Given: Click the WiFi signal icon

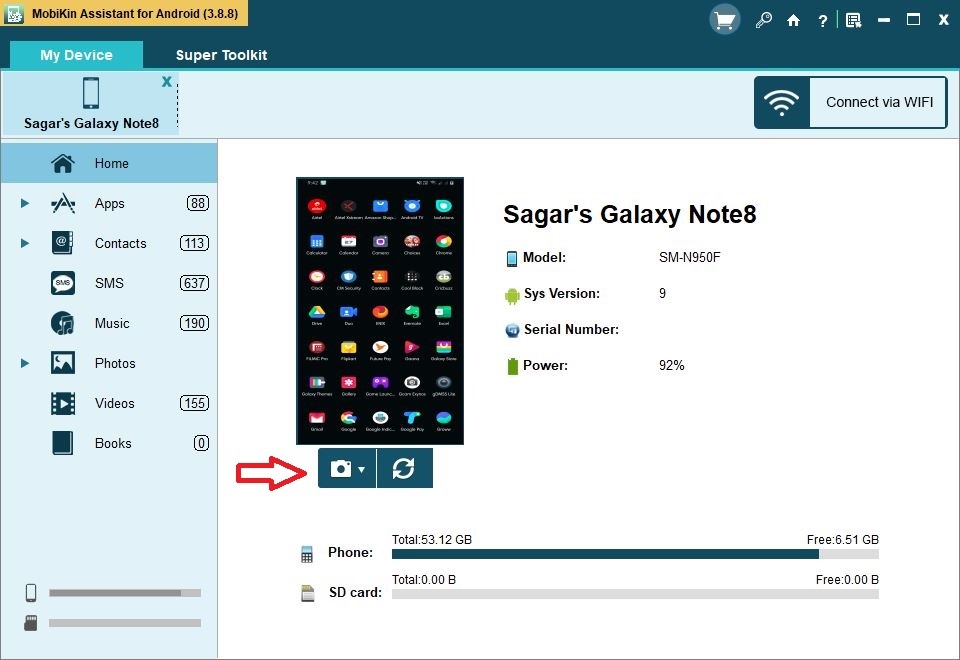Looking at the screenshot, I should point(782,102).
